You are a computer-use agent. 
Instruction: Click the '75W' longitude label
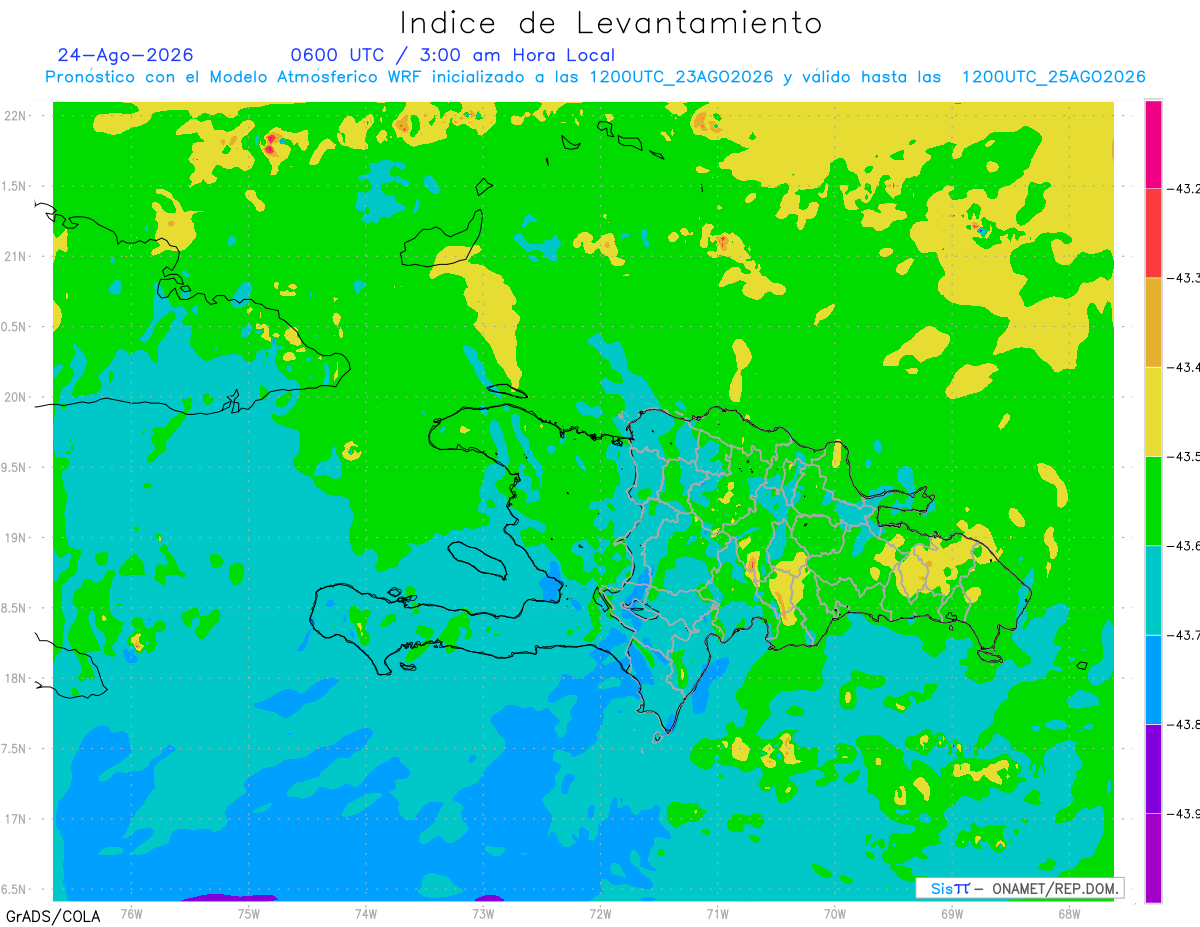[249, 913]
